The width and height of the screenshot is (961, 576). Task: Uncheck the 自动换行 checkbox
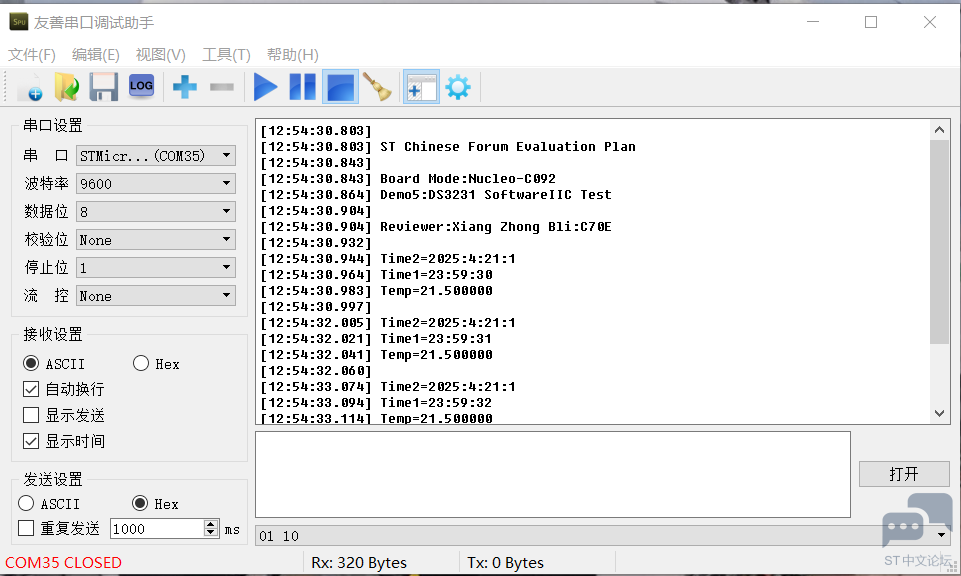coord(31,389)
